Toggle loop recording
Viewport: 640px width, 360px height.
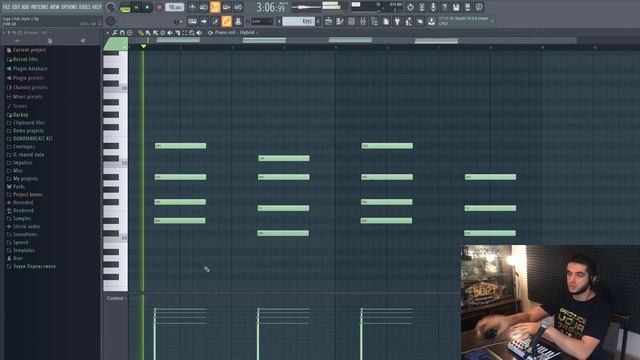click(238, 7)
